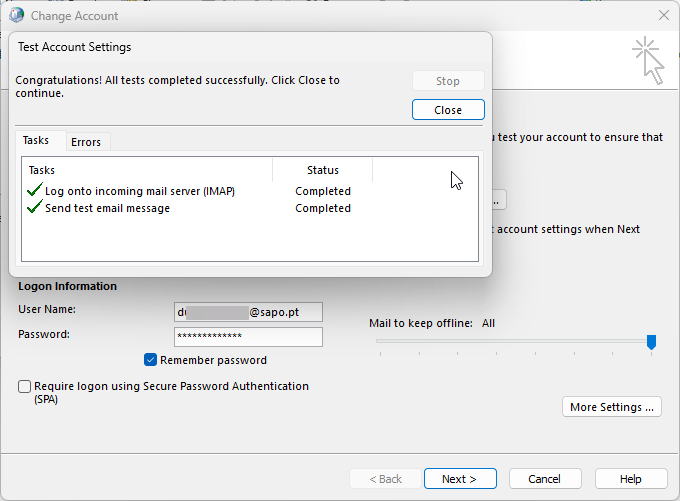Uncheck the Remember password checkbox
This screenshot has width=680, height=501.
click(151, 360)
